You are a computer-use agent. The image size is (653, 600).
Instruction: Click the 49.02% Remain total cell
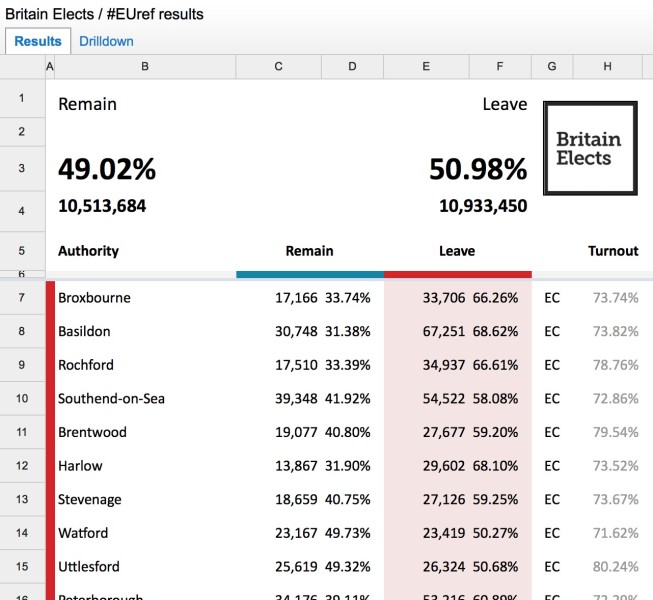107,170
